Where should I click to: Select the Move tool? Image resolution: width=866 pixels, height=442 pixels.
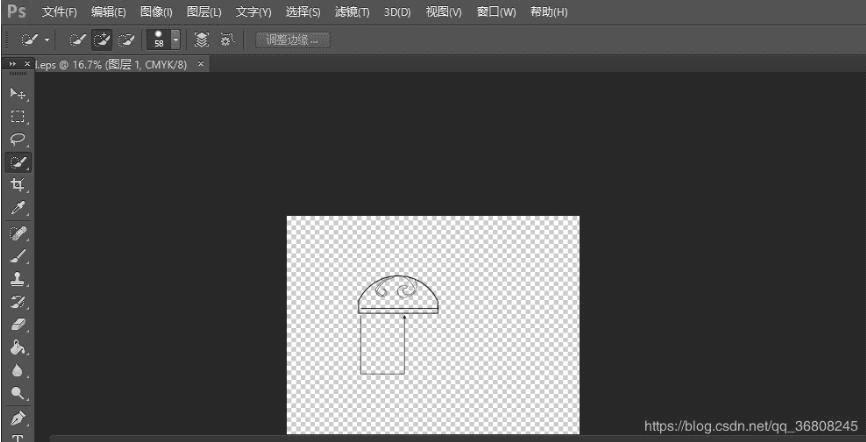[x=18, y=94]
